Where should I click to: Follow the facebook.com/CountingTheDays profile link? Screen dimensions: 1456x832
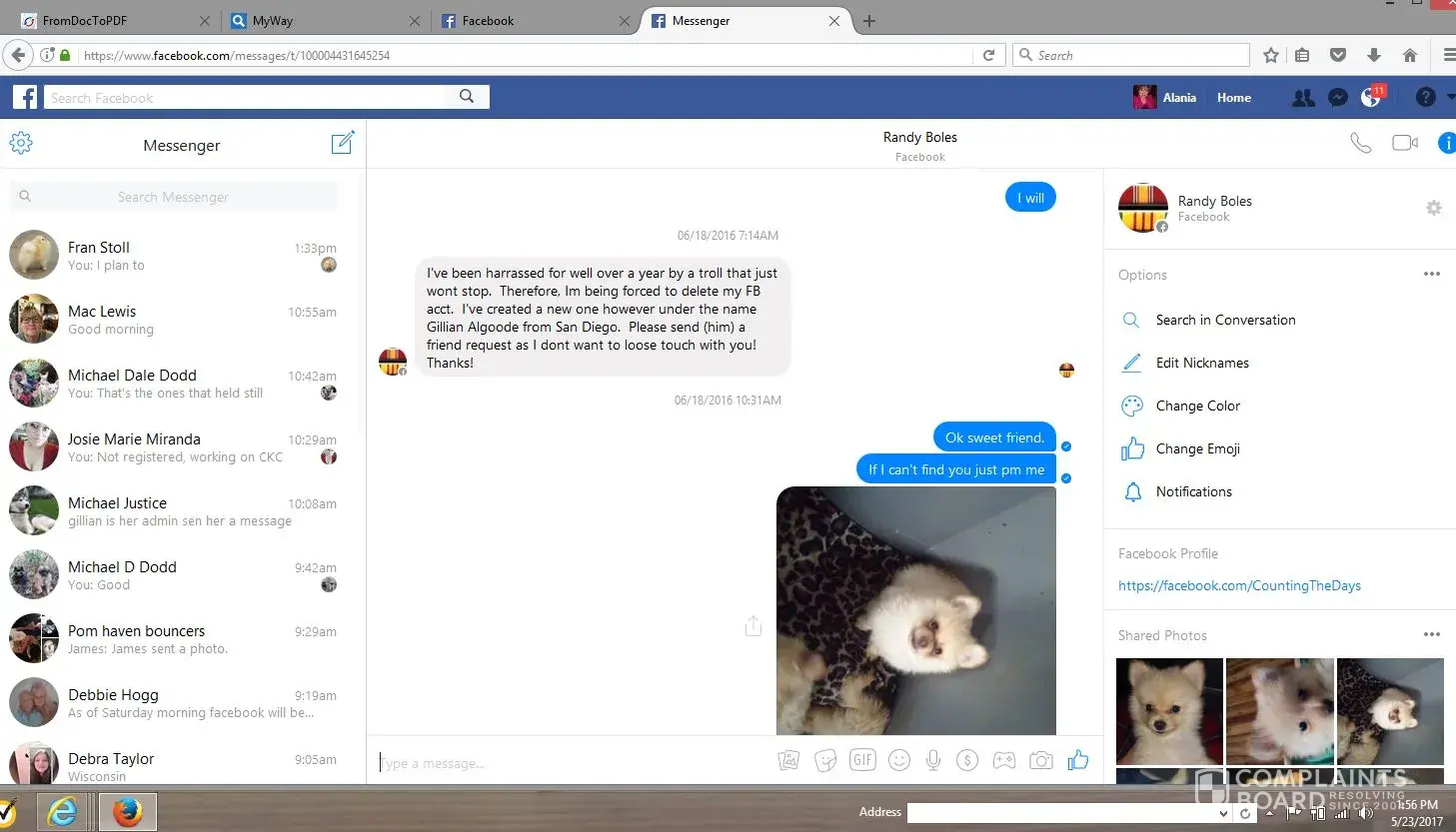[x=1239, y=585]
